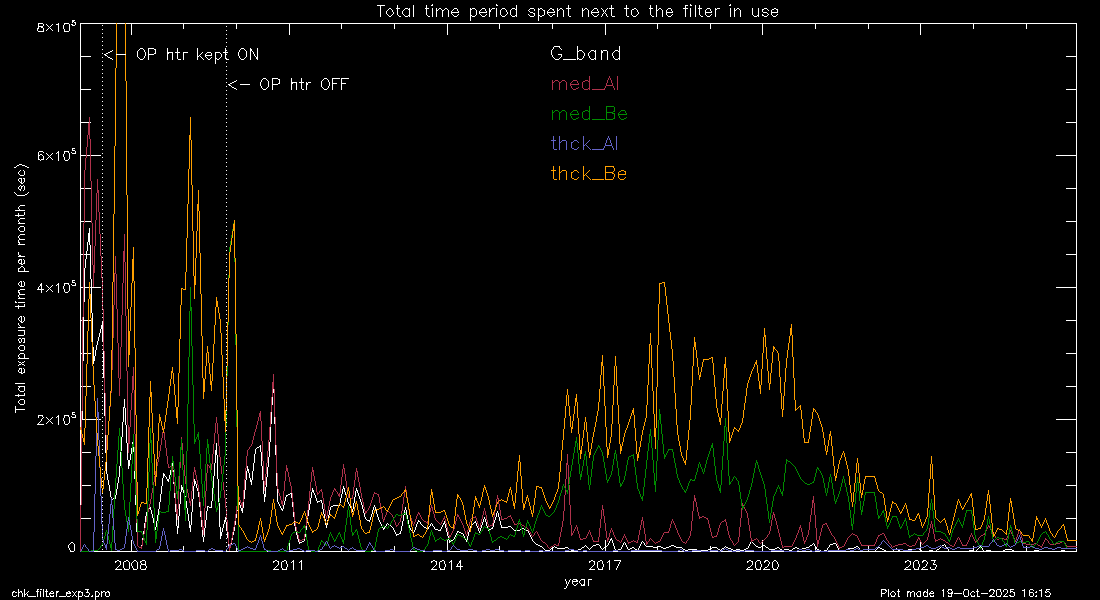The width and height of the screenshot is (1100, 600).
Task: Click the chk_filter_exp3.pro footer text
Action: coord(61,593)
